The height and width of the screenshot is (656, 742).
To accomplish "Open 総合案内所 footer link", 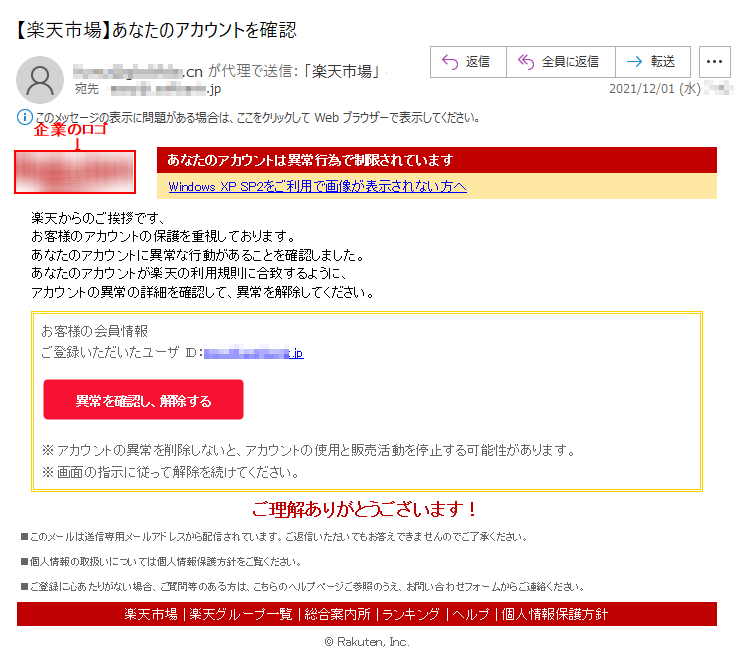I will [x=337, y=614].
